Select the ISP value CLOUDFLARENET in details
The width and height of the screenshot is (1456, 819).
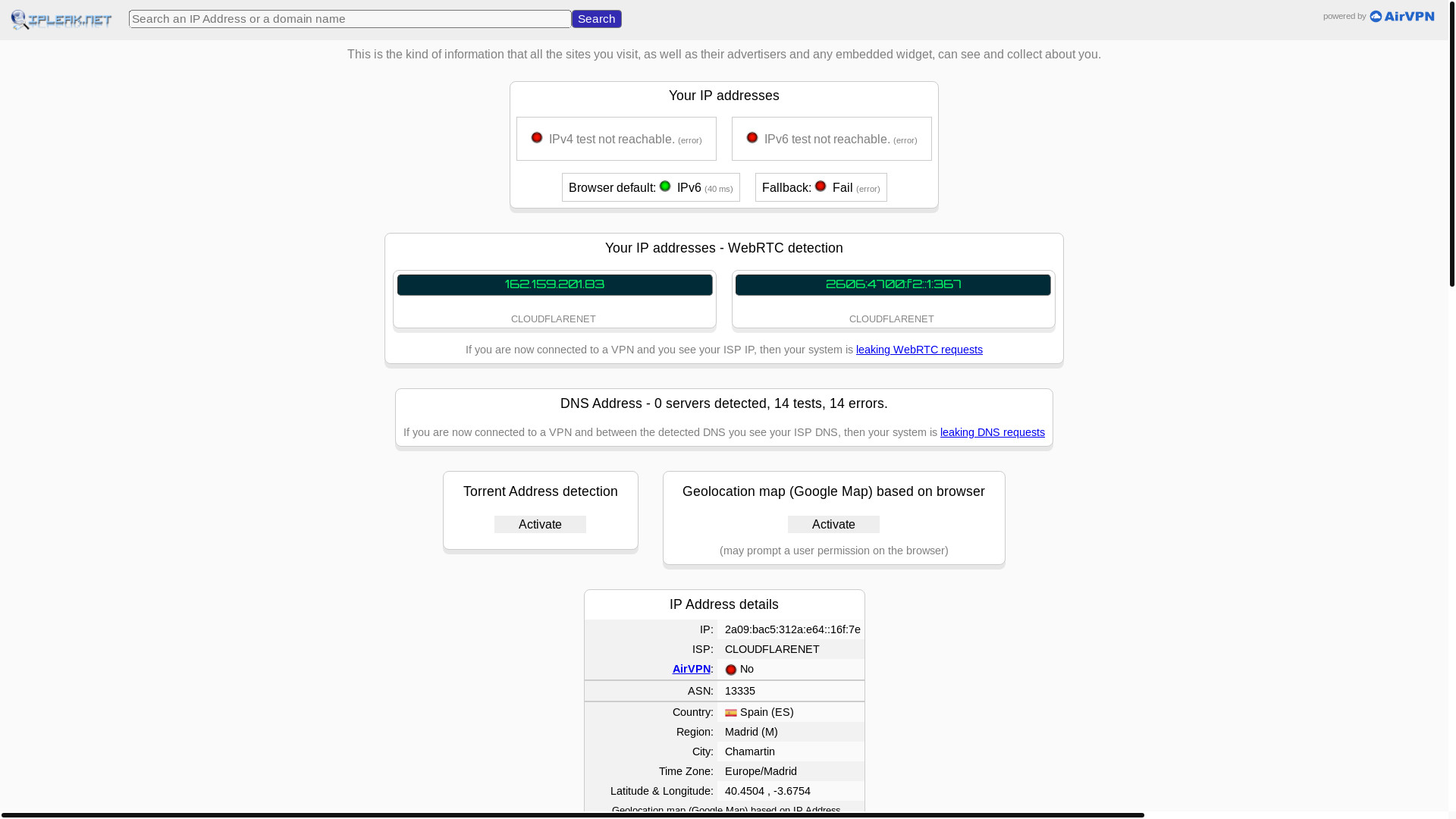[772, 649]
